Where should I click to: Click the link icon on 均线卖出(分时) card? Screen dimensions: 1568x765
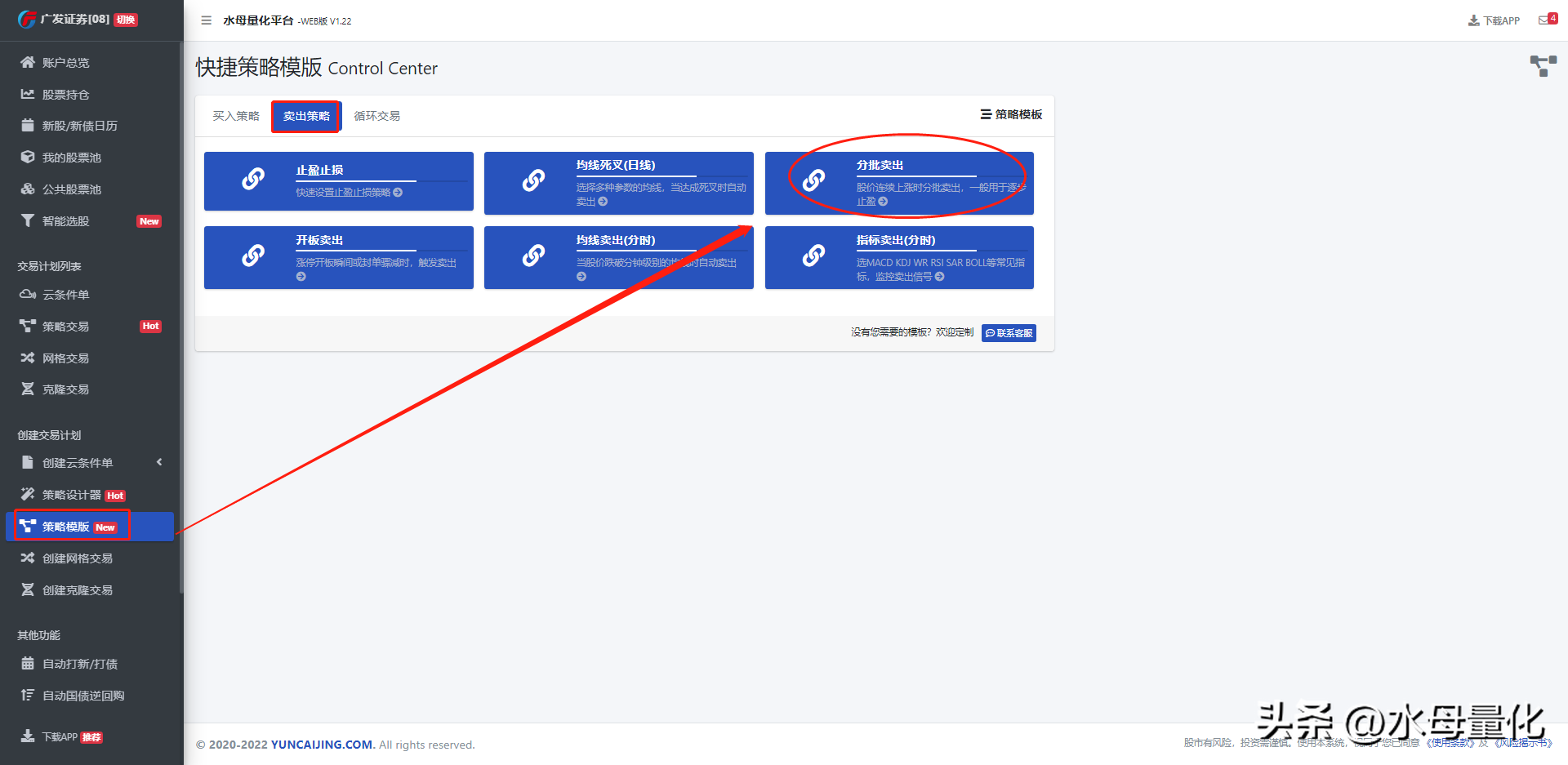point(533,256)
